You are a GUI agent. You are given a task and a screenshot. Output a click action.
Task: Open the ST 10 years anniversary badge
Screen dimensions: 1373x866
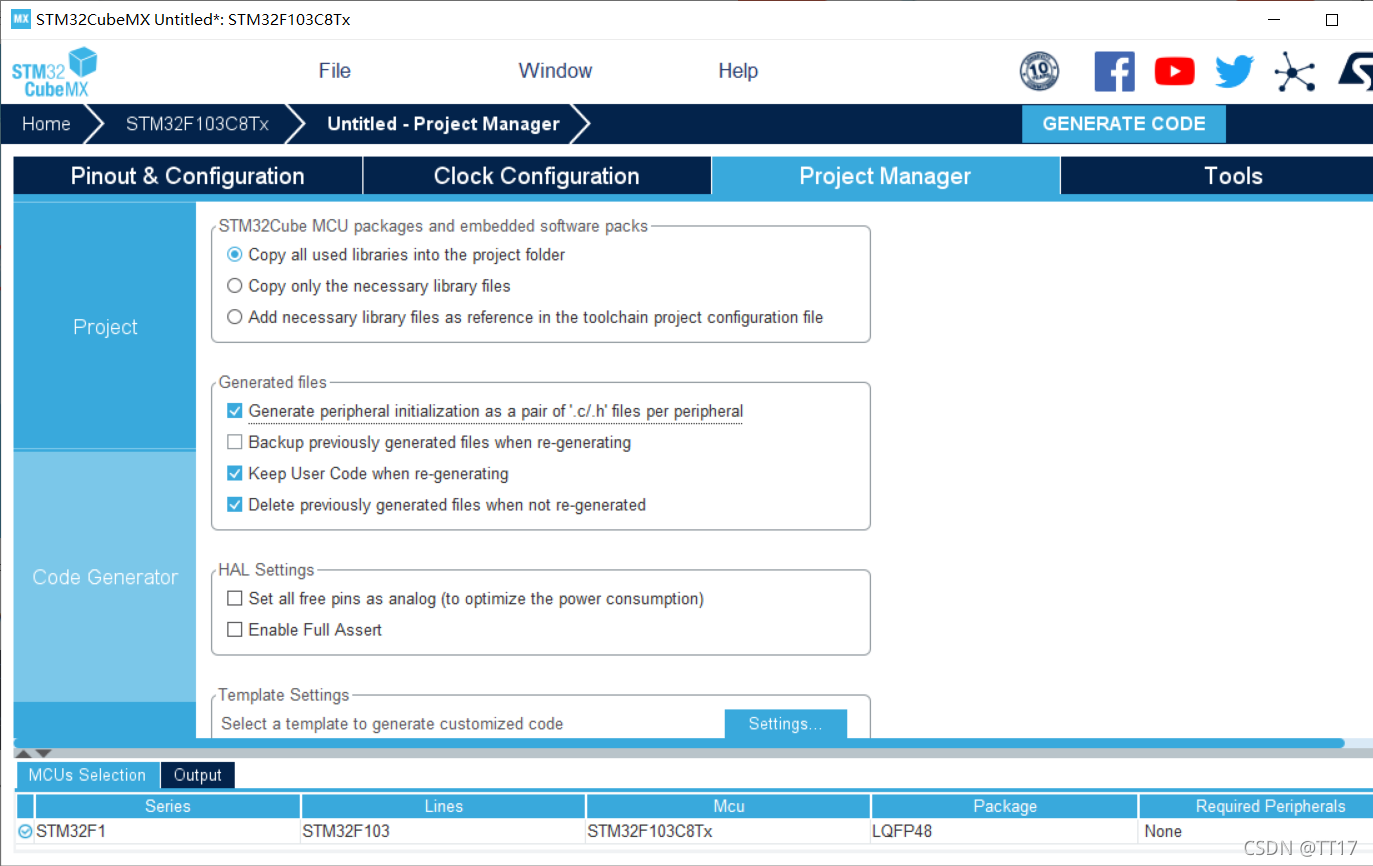pos(1039,71)
